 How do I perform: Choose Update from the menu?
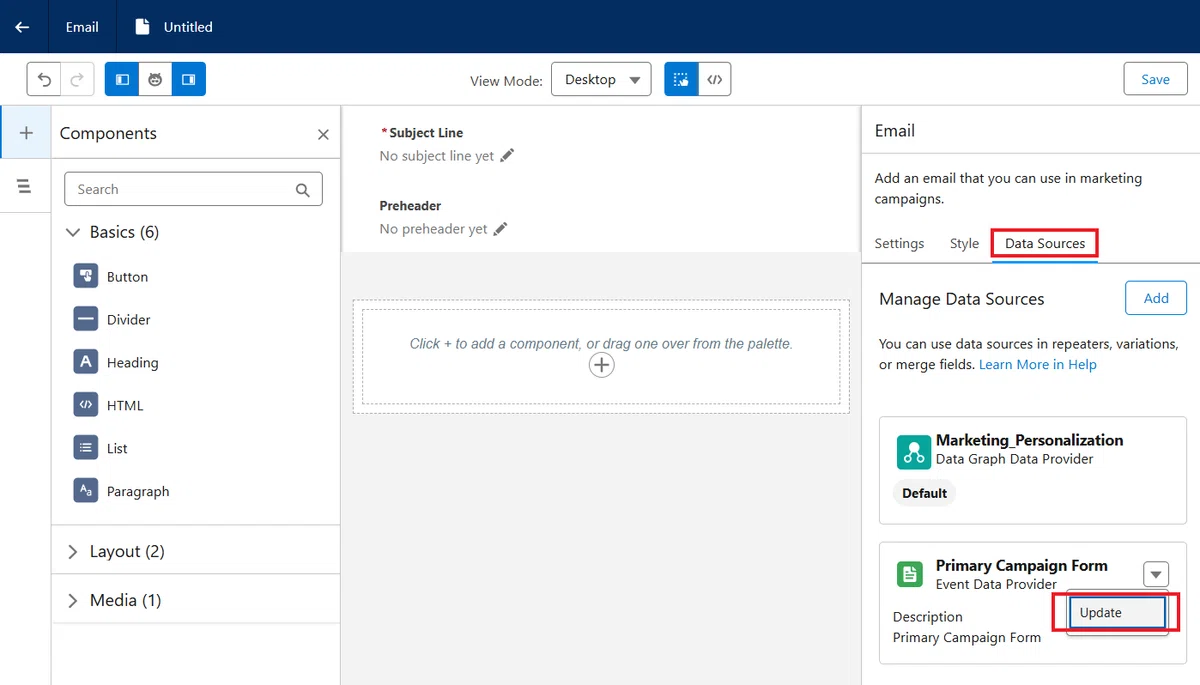(x=1117, y=612)
